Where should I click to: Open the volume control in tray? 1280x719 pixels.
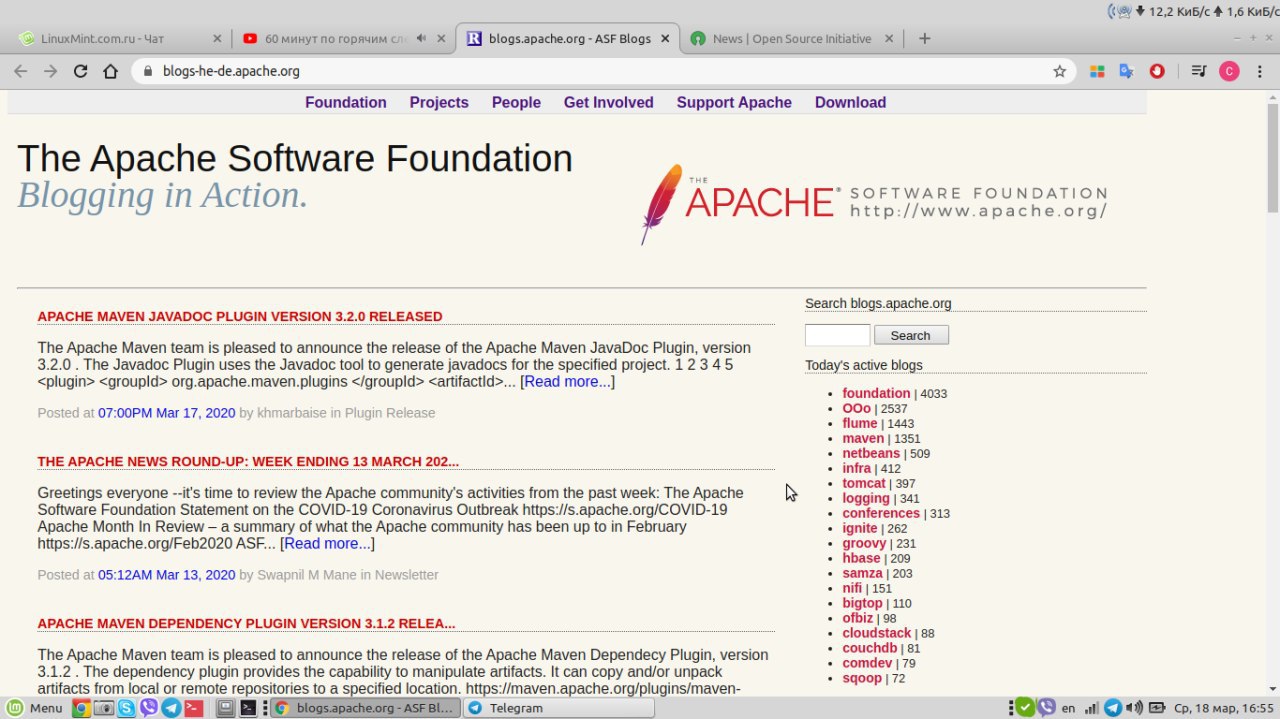[1134, 708]
